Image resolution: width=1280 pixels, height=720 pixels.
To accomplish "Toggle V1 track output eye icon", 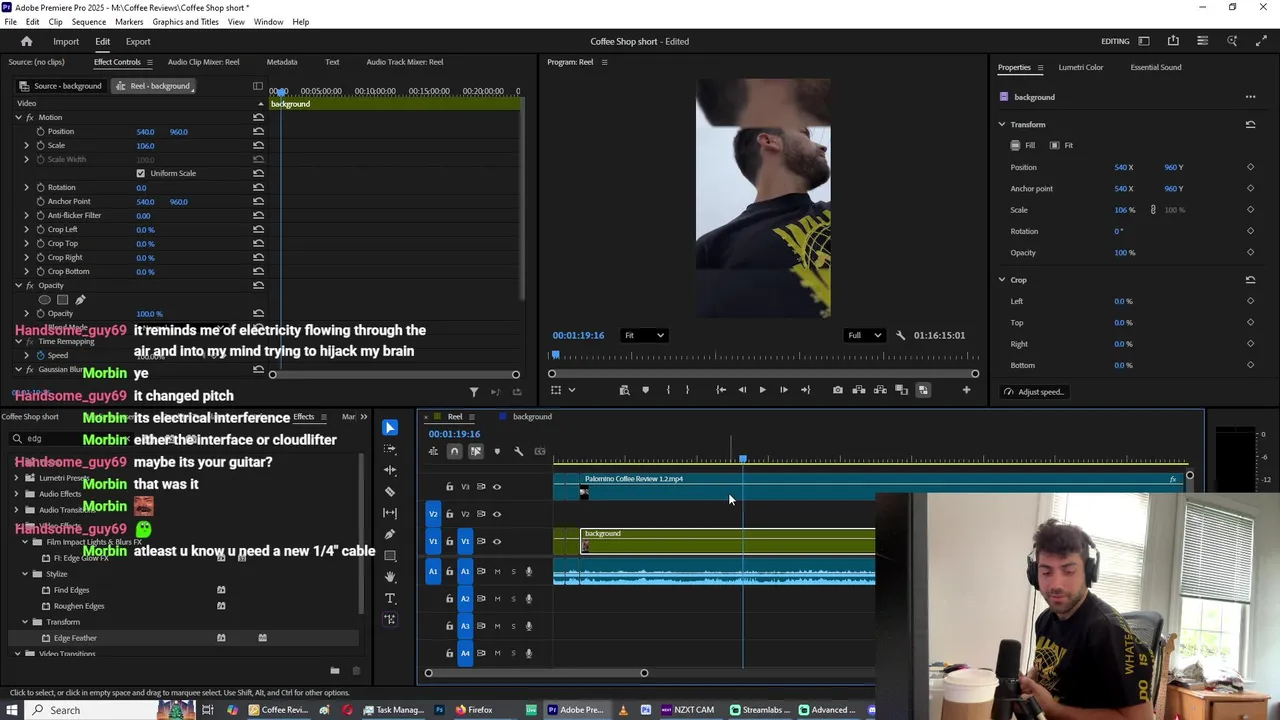I will (x=497, y=541).
